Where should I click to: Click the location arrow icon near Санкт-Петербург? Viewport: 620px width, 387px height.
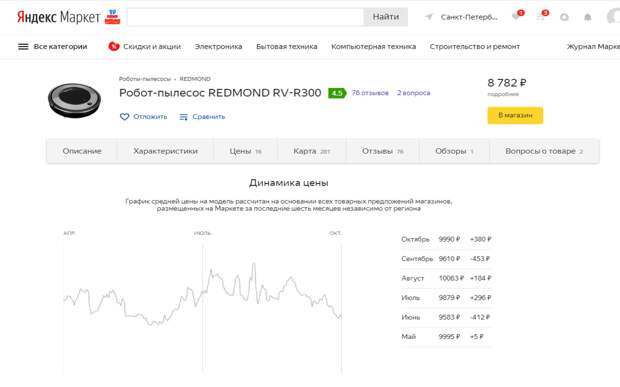coord(429,17)
